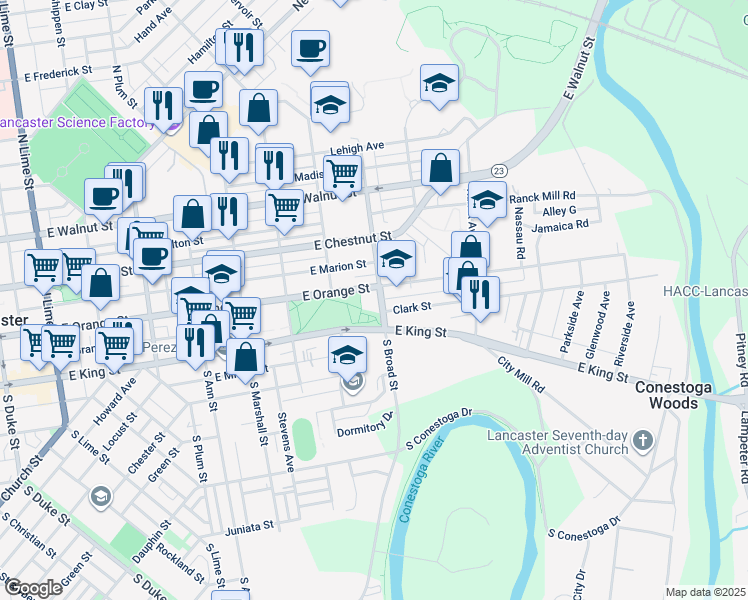This screenshot has height=600, width=748.
Task: Click the E Frederick St label
Action: tap(58, 73)
